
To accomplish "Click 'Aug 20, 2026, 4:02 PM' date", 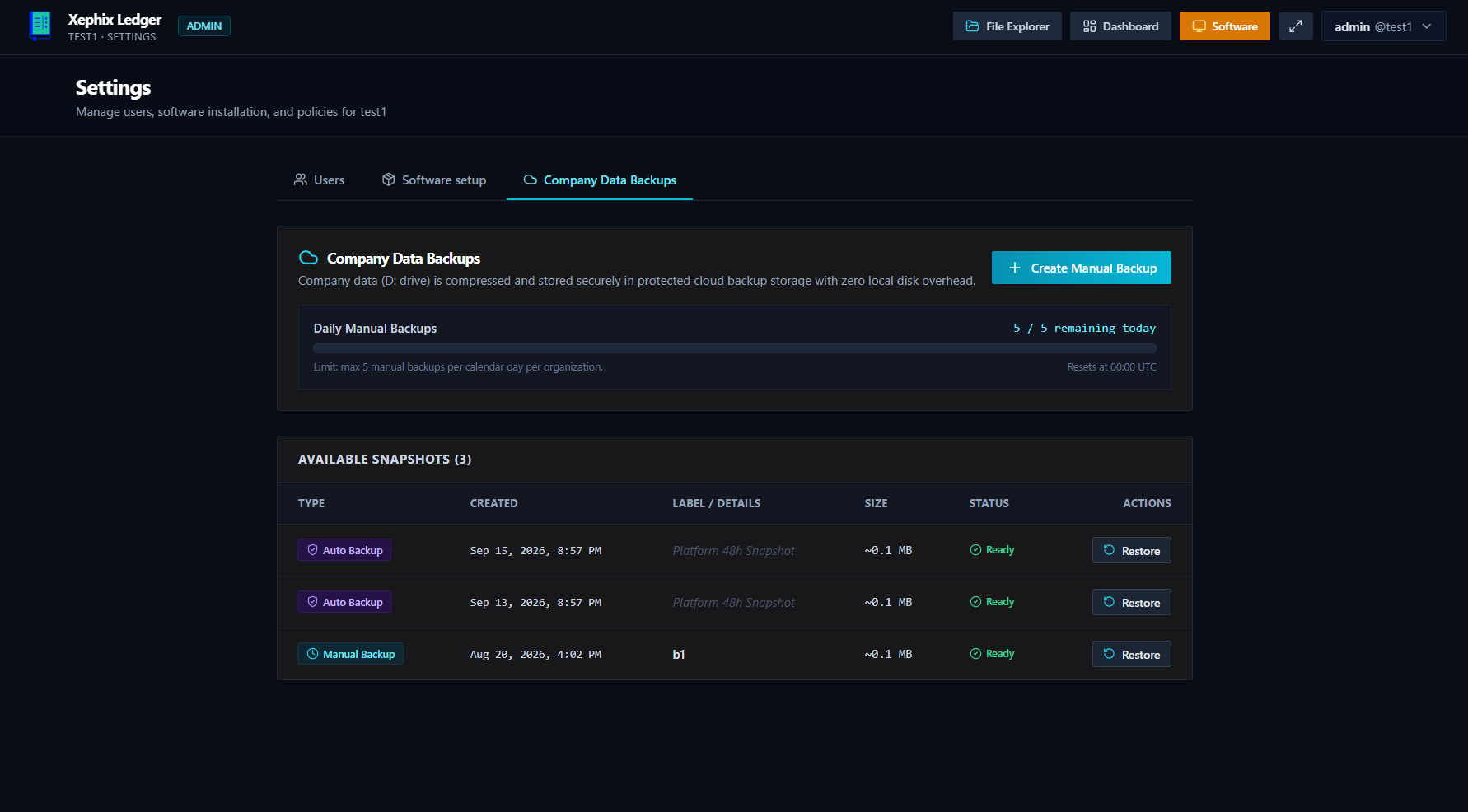I will [x=535, y=655].
